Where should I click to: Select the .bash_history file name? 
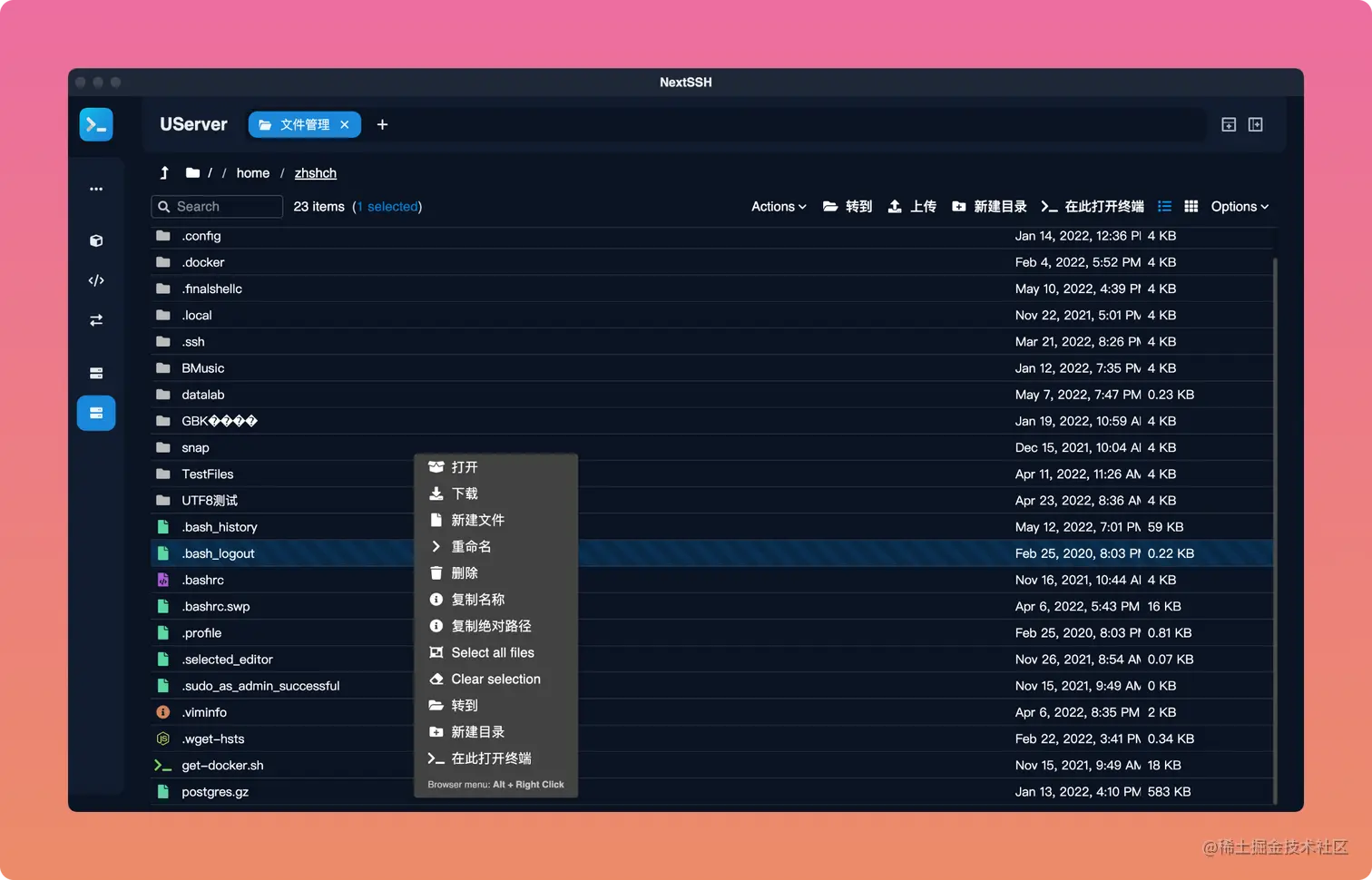coord(220,527)
